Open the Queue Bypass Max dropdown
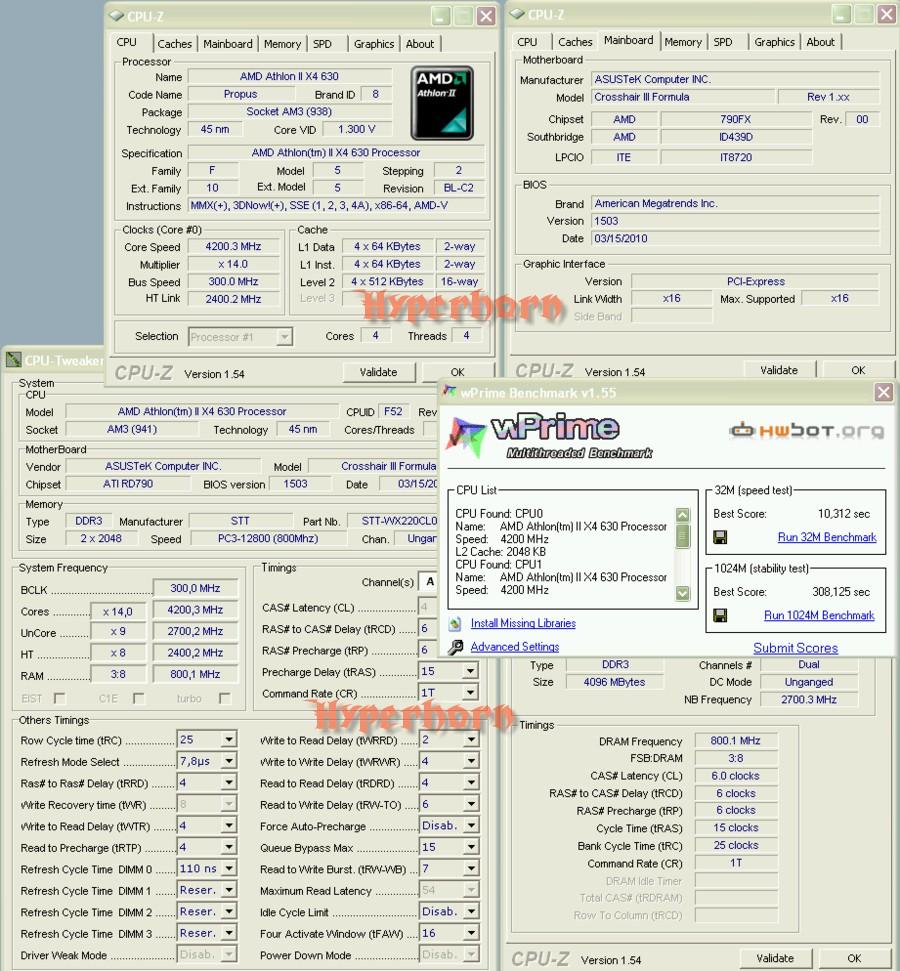Image resolution: width=900 pixels, height=971 pixels. point(471,847)
